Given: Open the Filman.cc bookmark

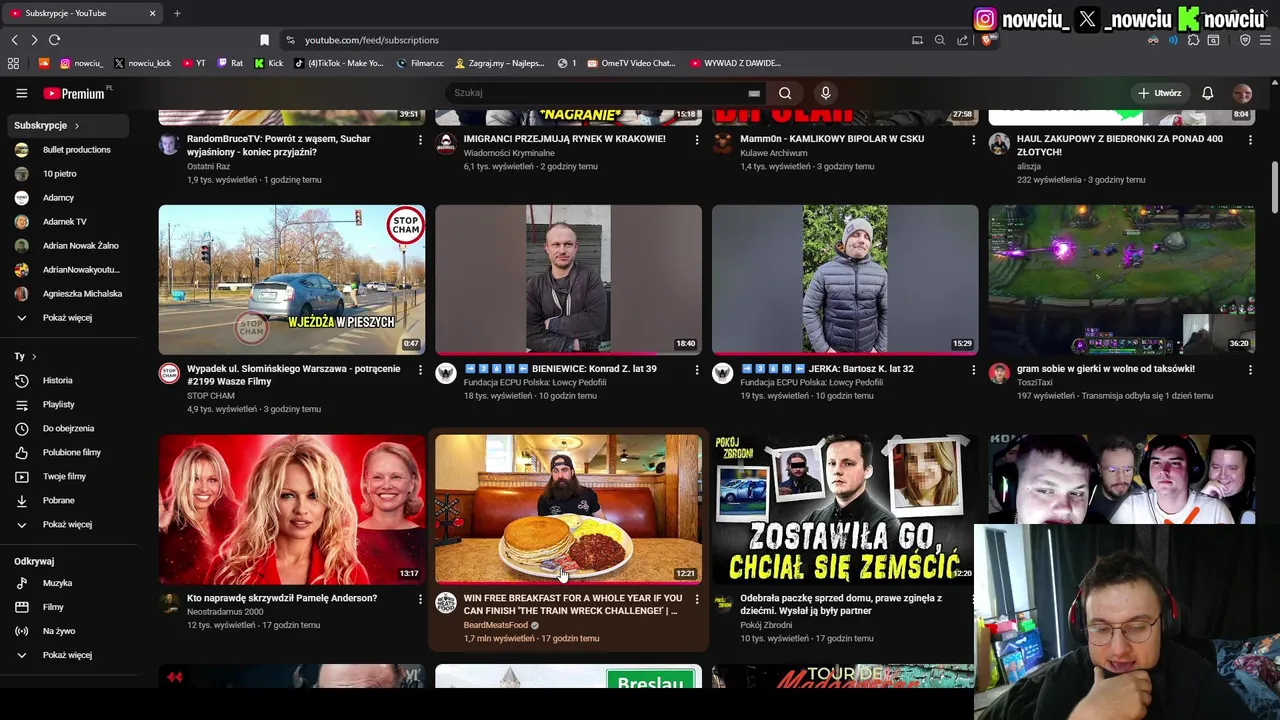Looking at the screenshot, I should click(x=419, y=63).
